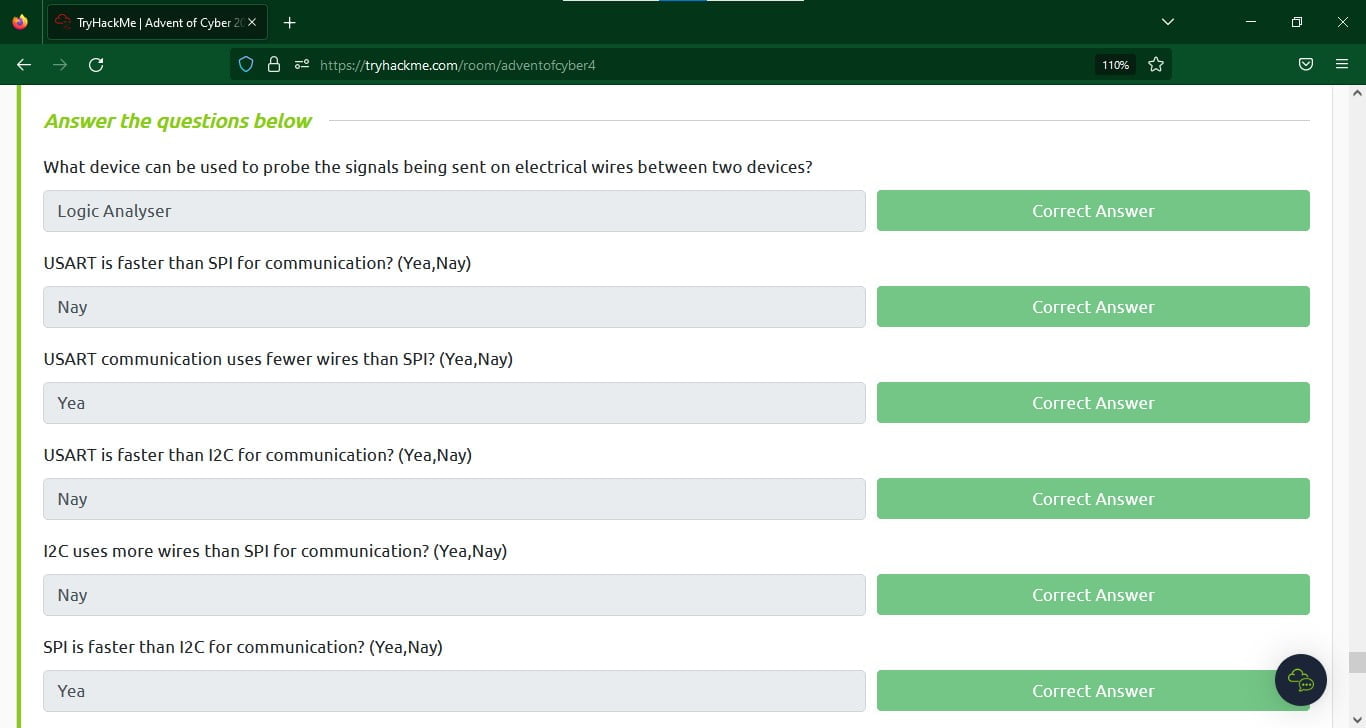1366x728 pixels.
Task: Click the vertical scrollbar thumb
Action: point(1357,662)
